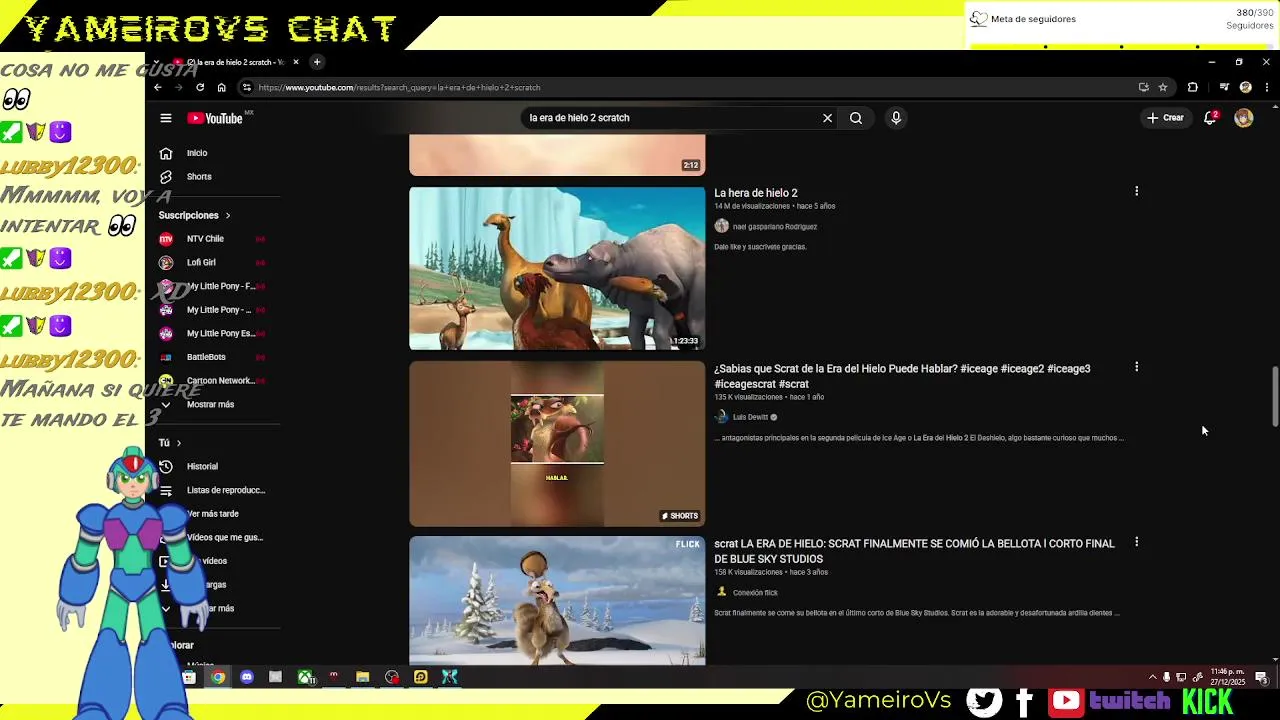Image resolution: width=1280 pixels, height=720 pixels.
Task: Open a new browser tab
Action: [x=317, y=62]
